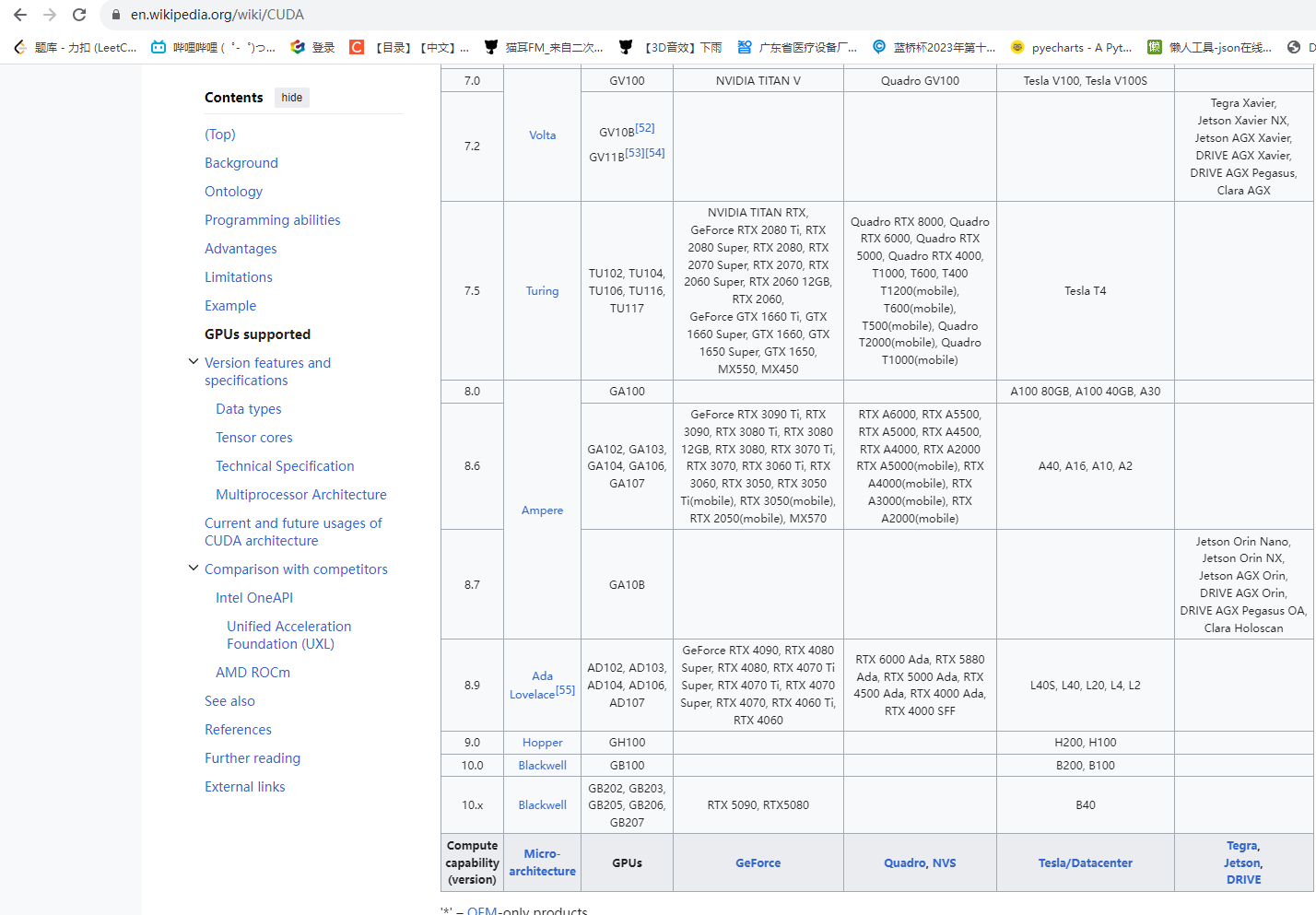
Task: Open the Hopper microarchitecture link
Action: pos(542,743)
